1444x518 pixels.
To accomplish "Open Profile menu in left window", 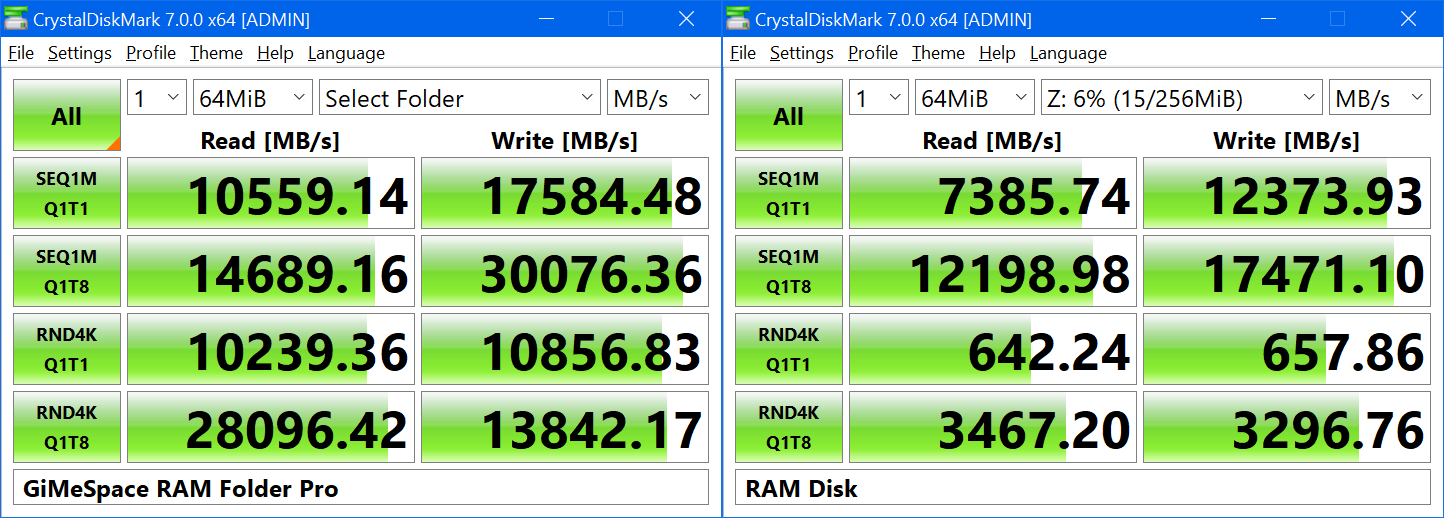I will tap(151, 53).
